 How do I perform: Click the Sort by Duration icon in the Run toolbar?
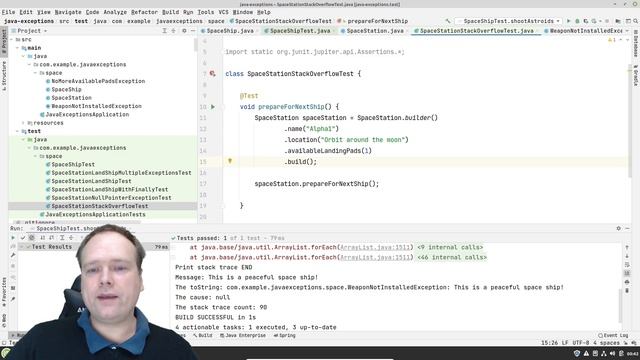51,238
